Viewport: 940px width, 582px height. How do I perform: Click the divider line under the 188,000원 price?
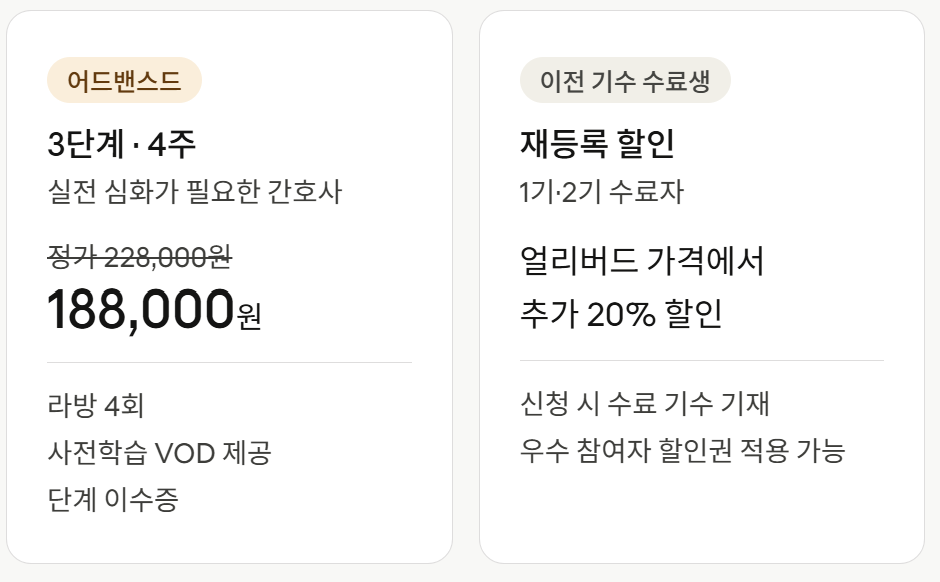229,362
